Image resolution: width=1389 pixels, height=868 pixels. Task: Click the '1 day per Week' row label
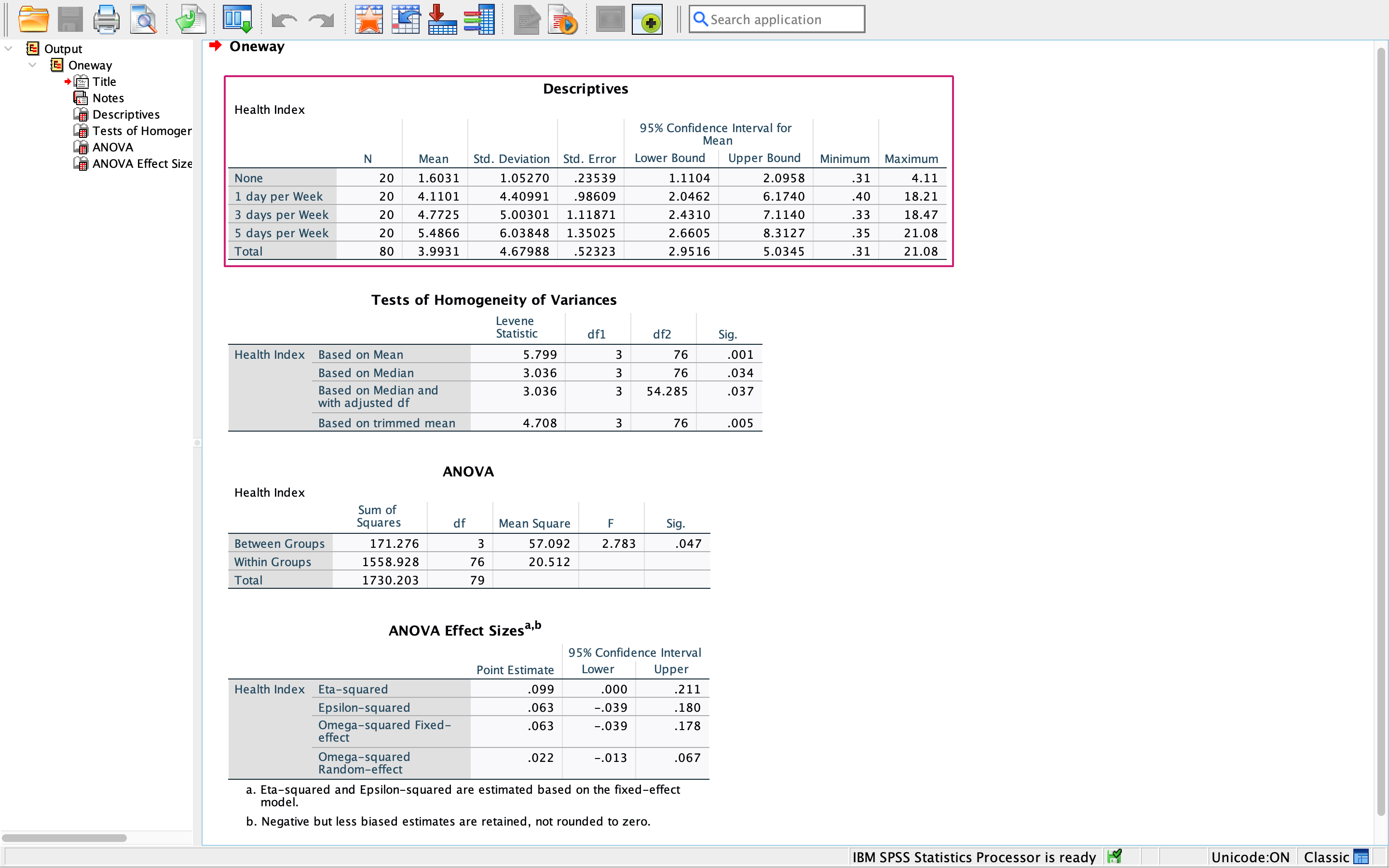click(278, 196)
